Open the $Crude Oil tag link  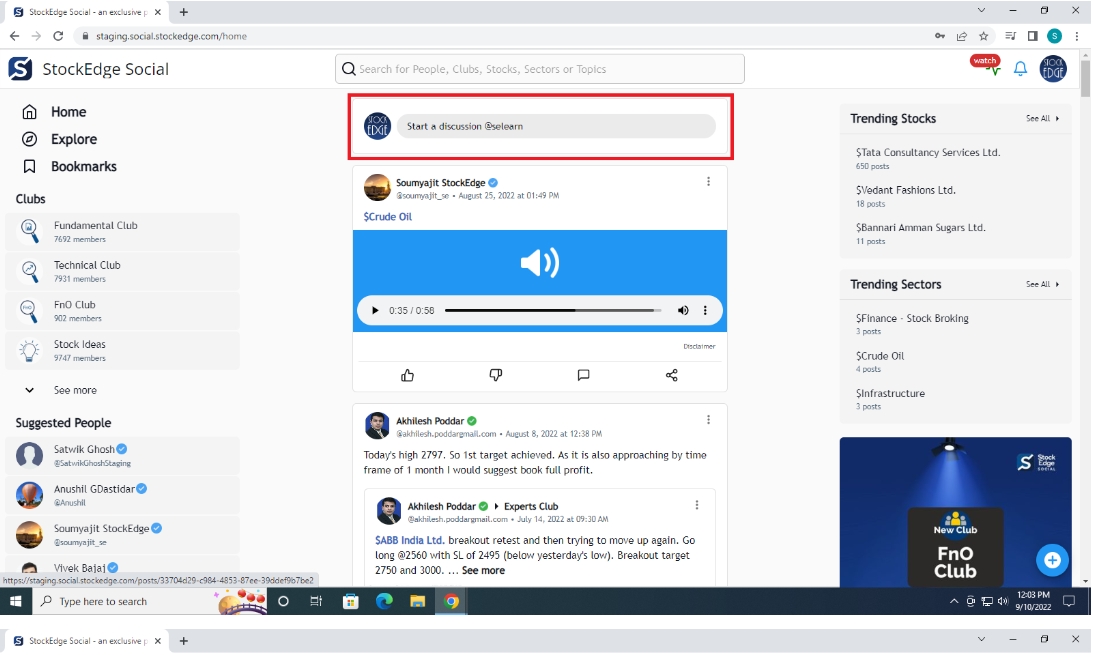[x=387, y=217]
